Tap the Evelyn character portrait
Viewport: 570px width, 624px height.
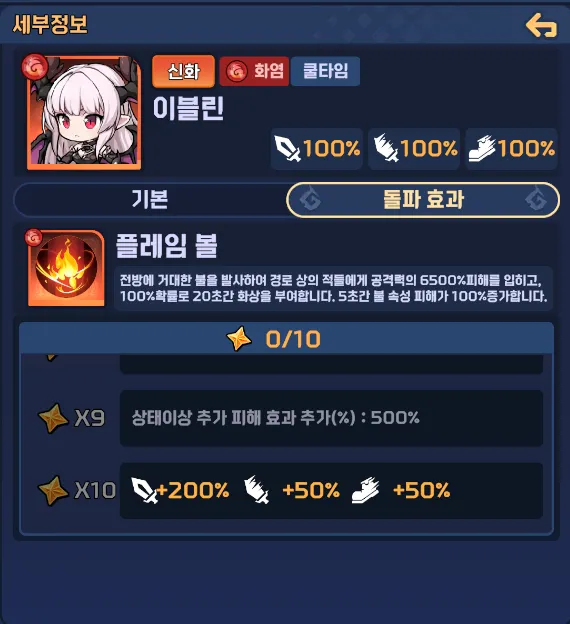(x=84, y=113)
